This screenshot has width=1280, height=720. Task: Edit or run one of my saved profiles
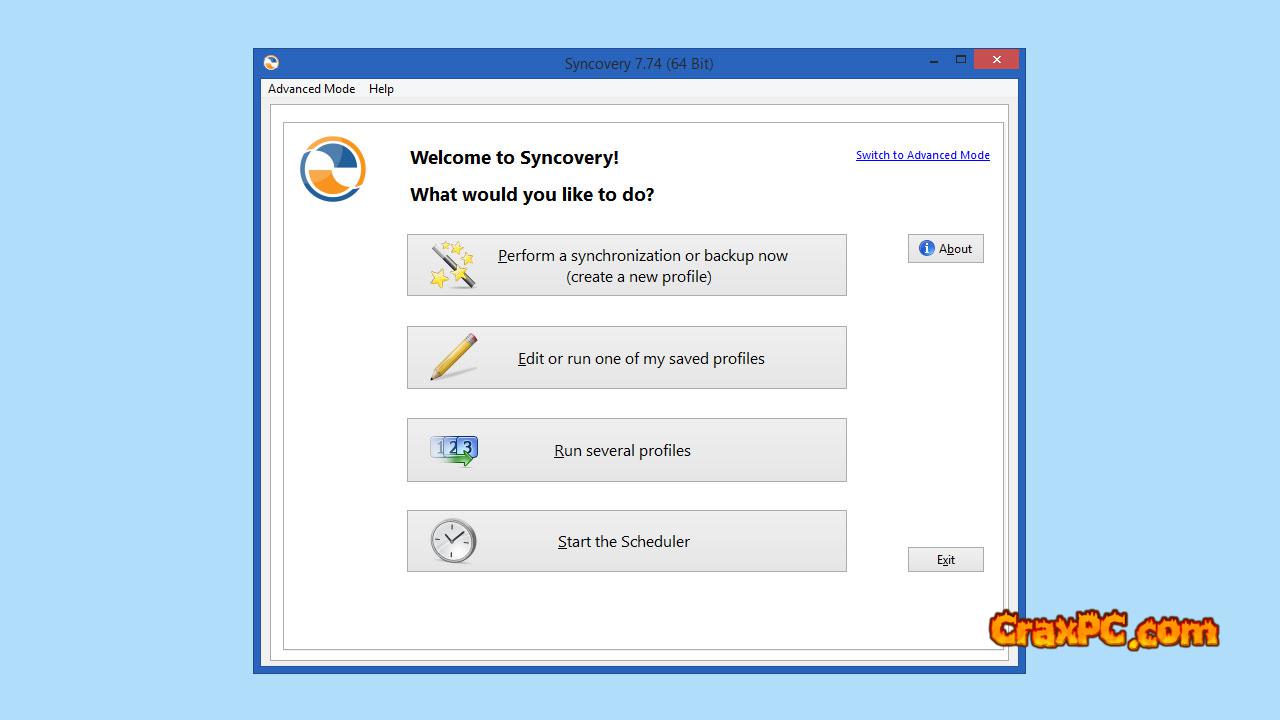627,357
